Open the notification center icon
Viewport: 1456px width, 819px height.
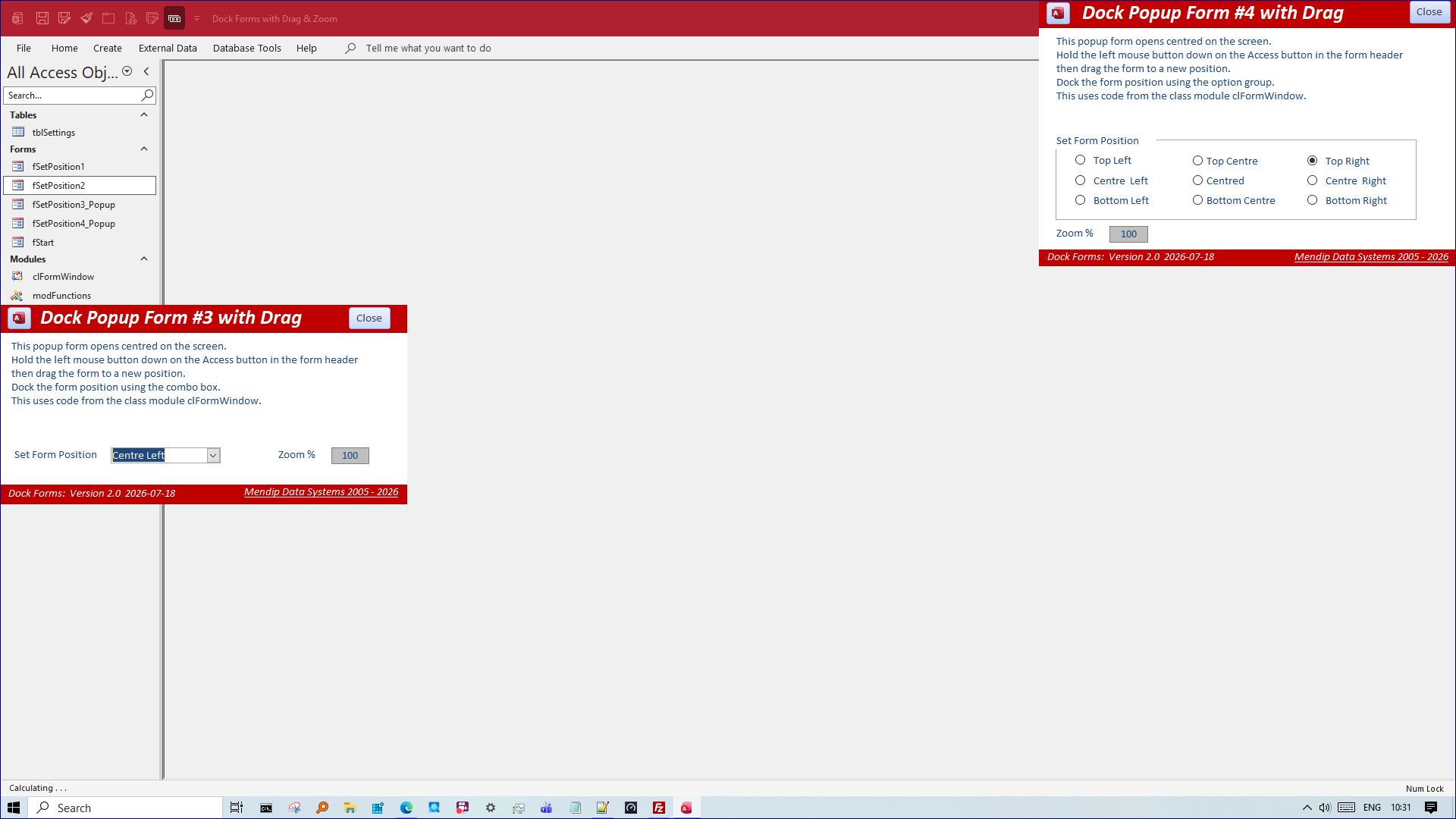pos(1431,808)
